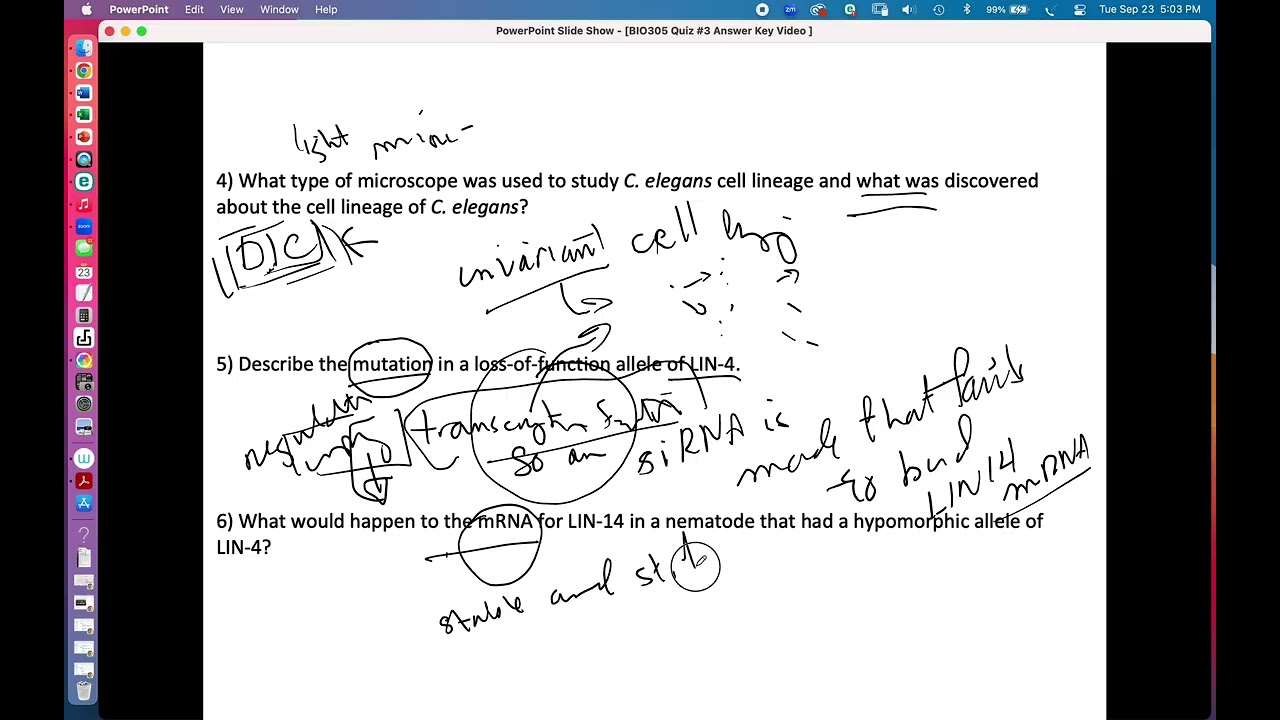This screenshot has height=720, width=1280.
Task: Open Finder from the dock
Action: point(84,48)
